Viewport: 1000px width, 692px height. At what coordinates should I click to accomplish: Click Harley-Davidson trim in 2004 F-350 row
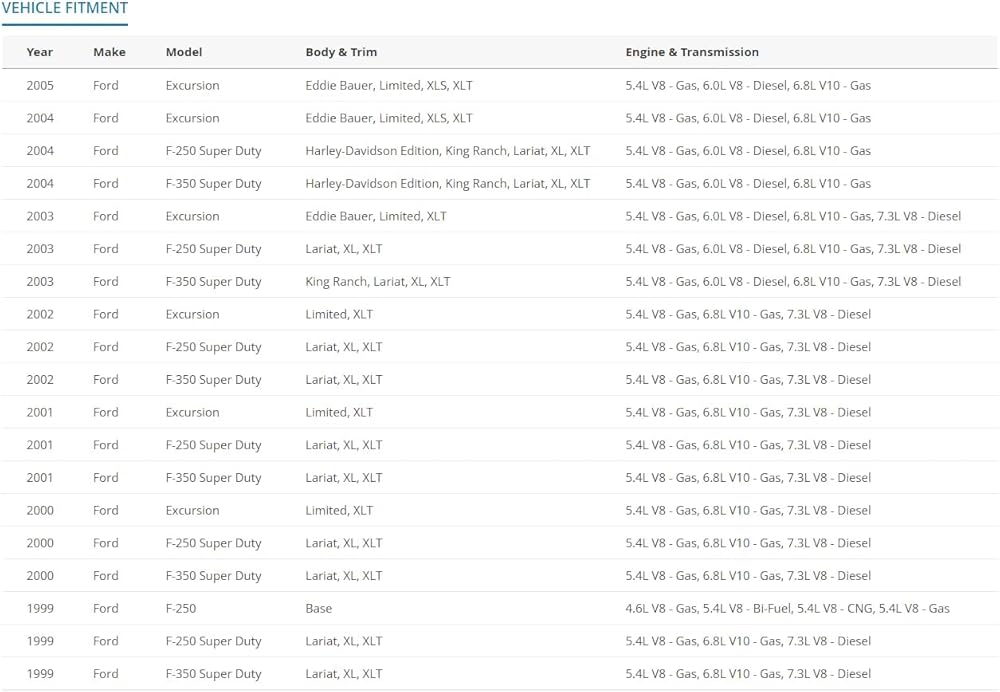[x=447, y=184]
